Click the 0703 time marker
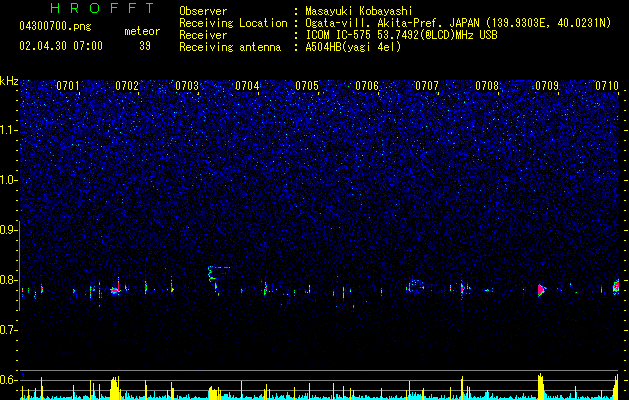Viewport: 629px width, 400px height. 187,86
